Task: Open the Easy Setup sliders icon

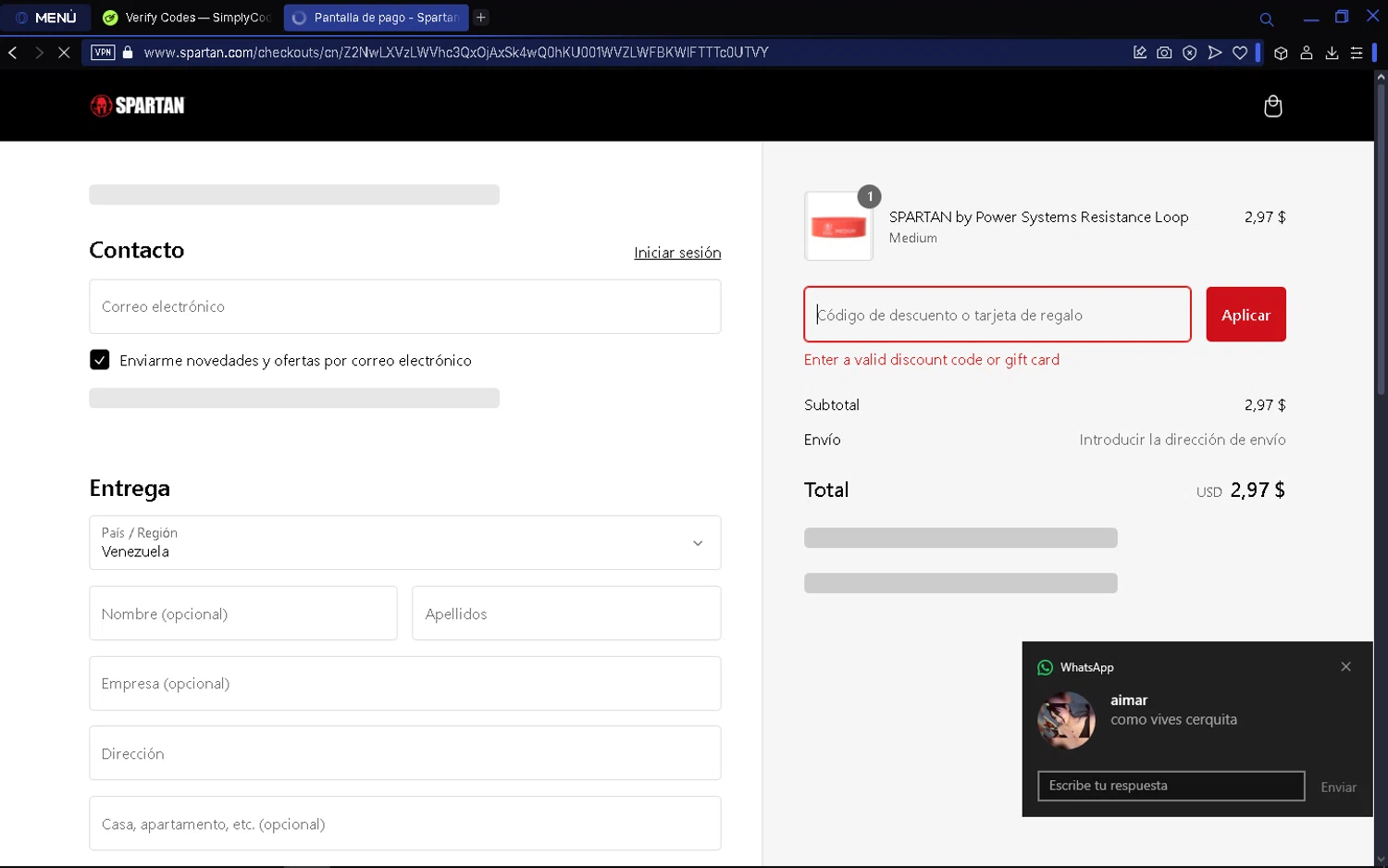Action: point(1357,53)
